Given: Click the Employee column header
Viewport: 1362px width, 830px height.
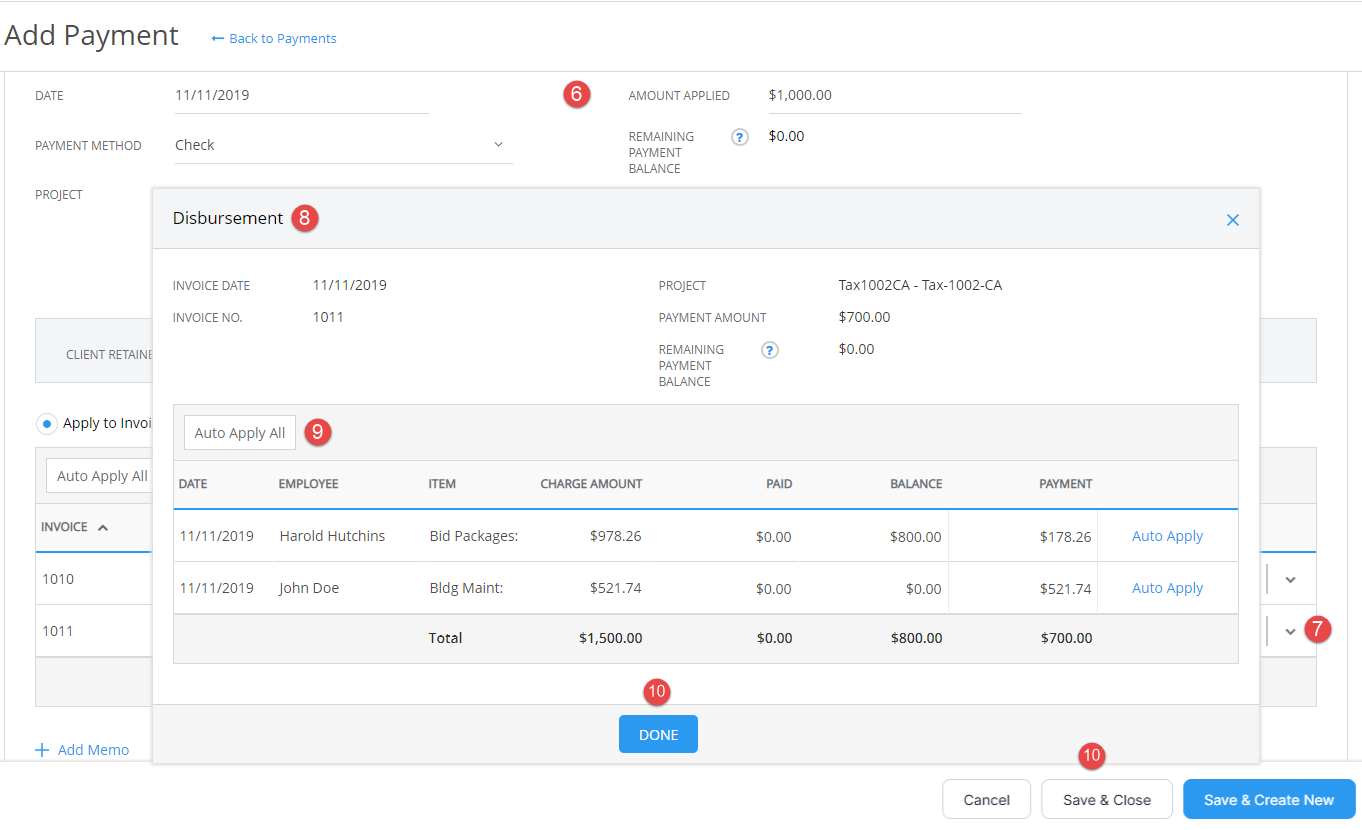Looking at the screenshot, I should tap(309, 484).
